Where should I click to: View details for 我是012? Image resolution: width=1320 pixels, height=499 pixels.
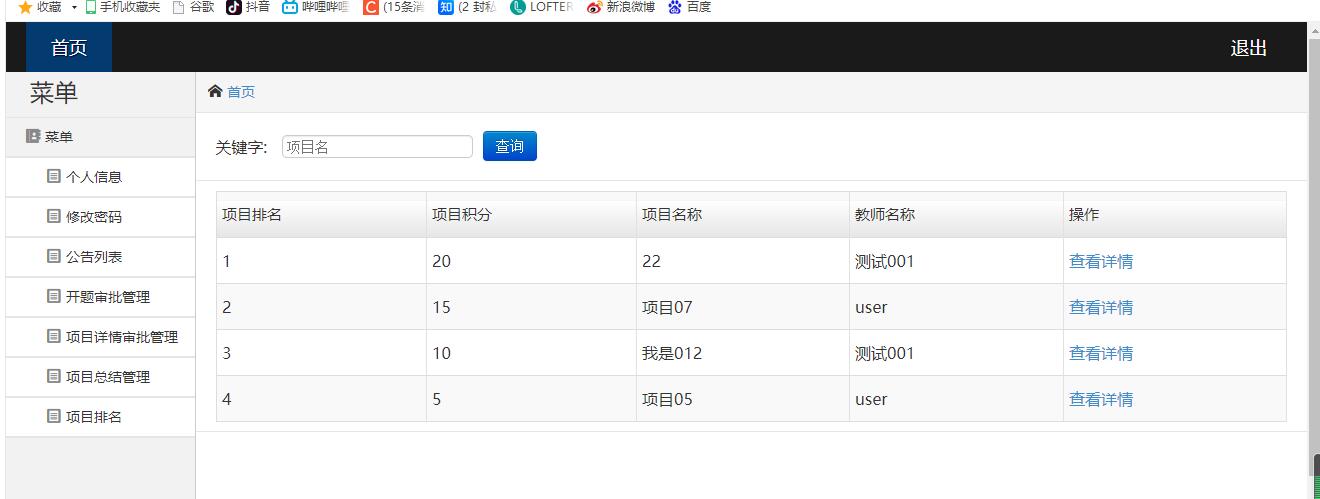coord(1101,353)
